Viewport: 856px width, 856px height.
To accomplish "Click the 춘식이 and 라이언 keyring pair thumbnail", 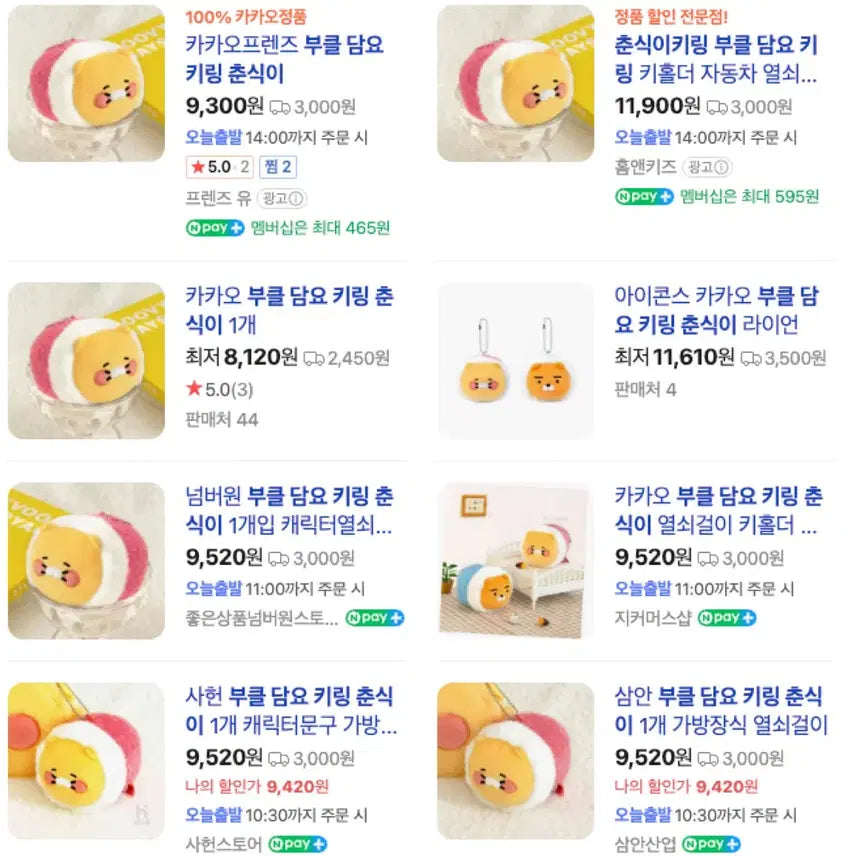I will [x=516, y=360].
